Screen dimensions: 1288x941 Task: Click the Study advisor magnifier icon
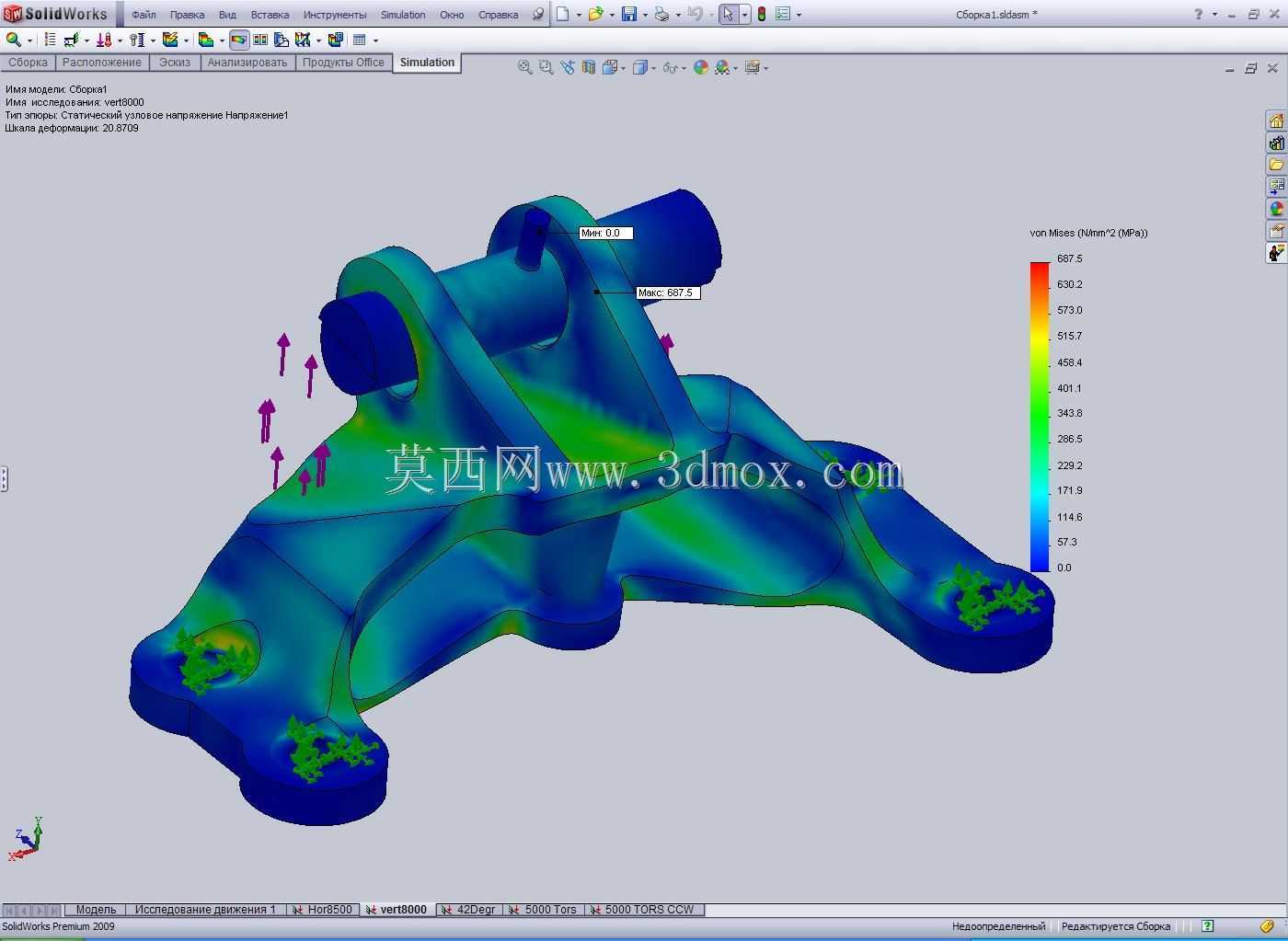click(x=14, y=40)
